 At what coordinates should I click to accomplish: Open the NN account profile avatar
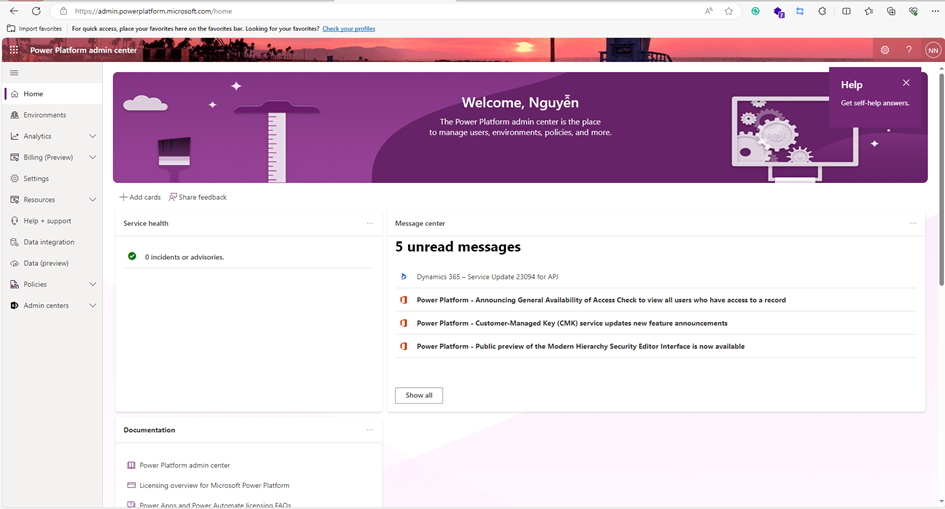coord(932,49)
